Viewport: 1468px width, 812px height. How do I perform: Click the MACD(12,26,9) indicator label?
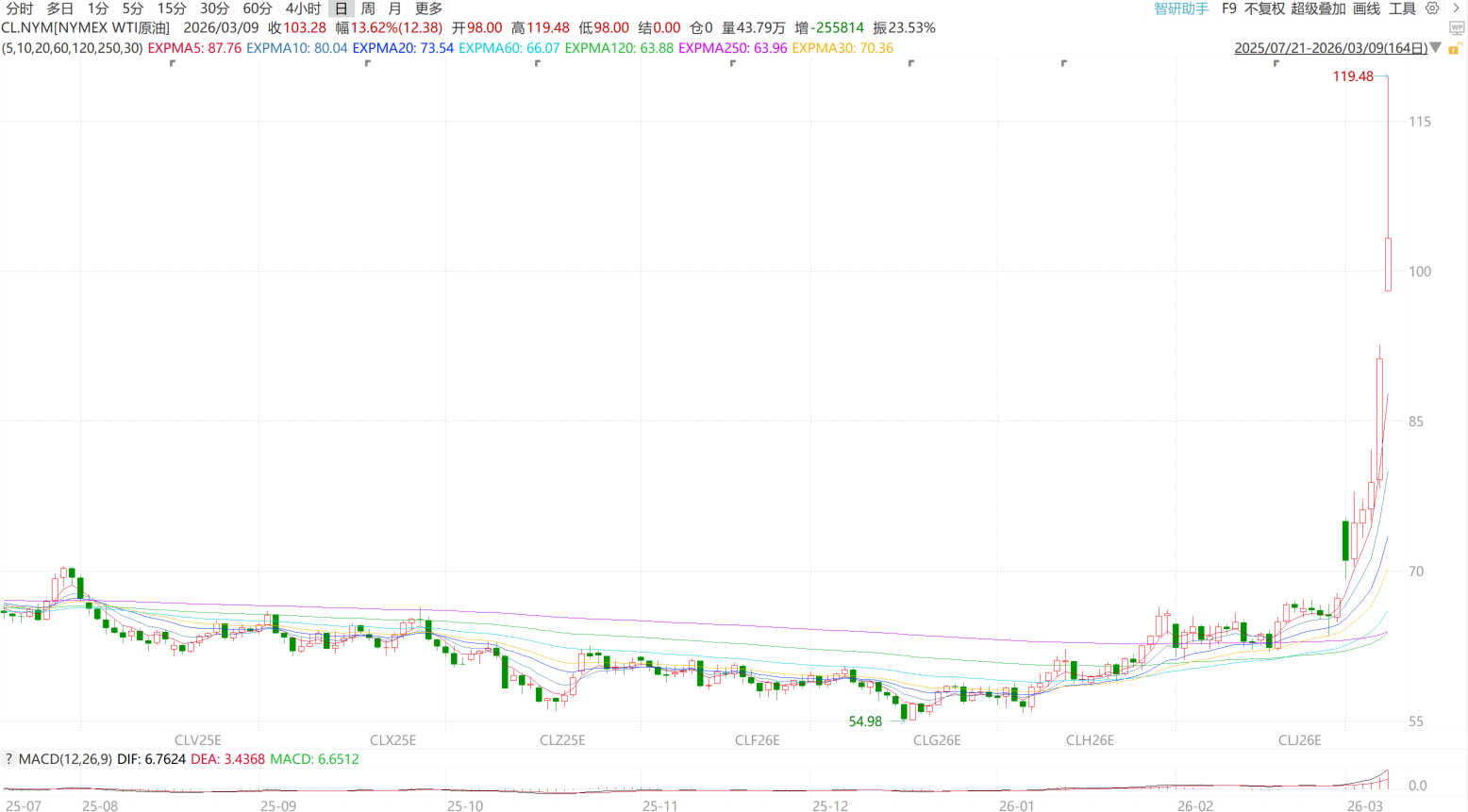(64, 759)
